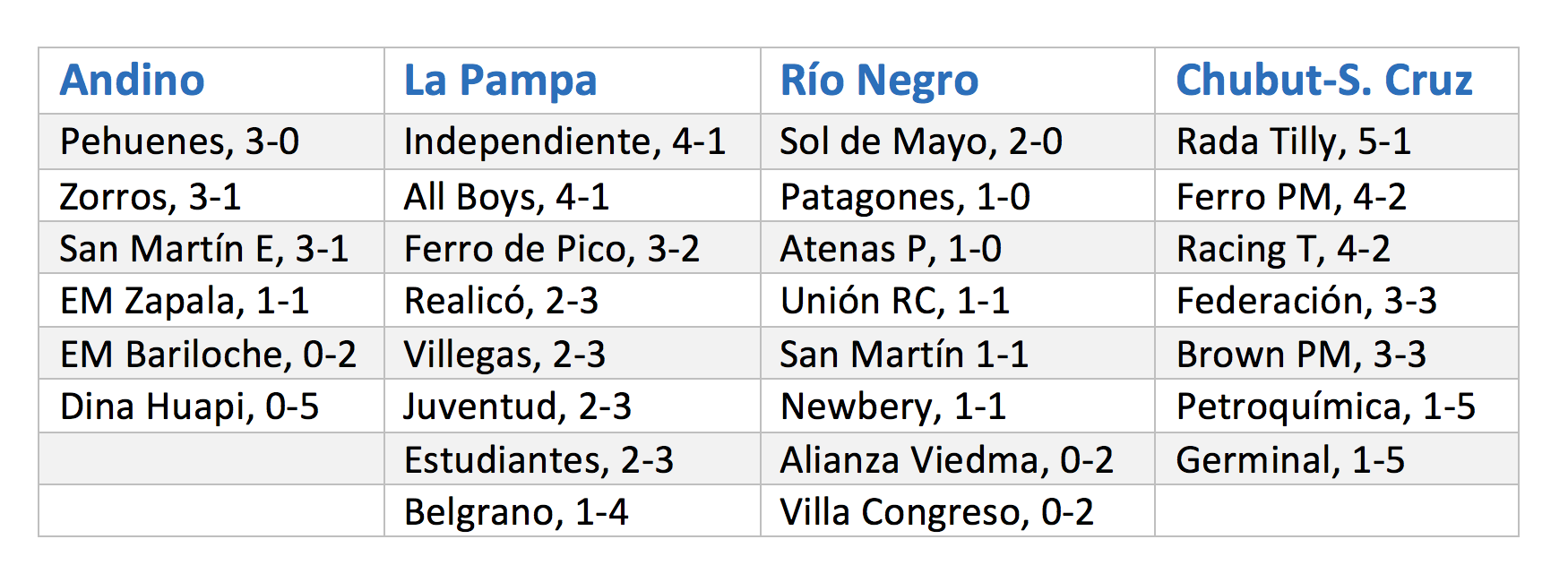This screenshot has width=1568, height=582.
Task: Select the Dina Huapi, 0-5 cell
Action: pos(211,406)
